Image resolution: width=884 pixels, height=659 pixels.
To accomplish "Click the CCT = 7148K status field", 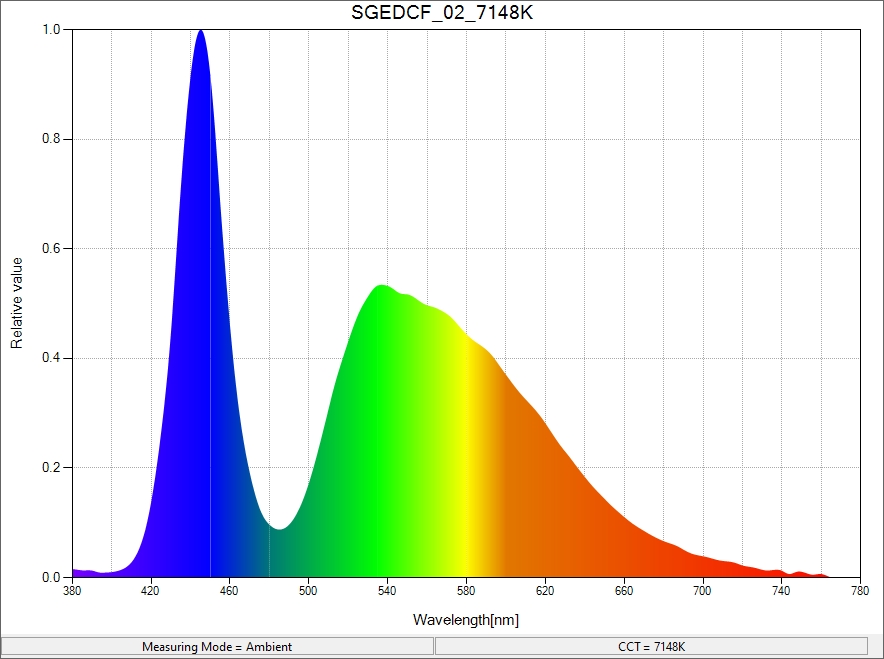I will click(651, 646).
